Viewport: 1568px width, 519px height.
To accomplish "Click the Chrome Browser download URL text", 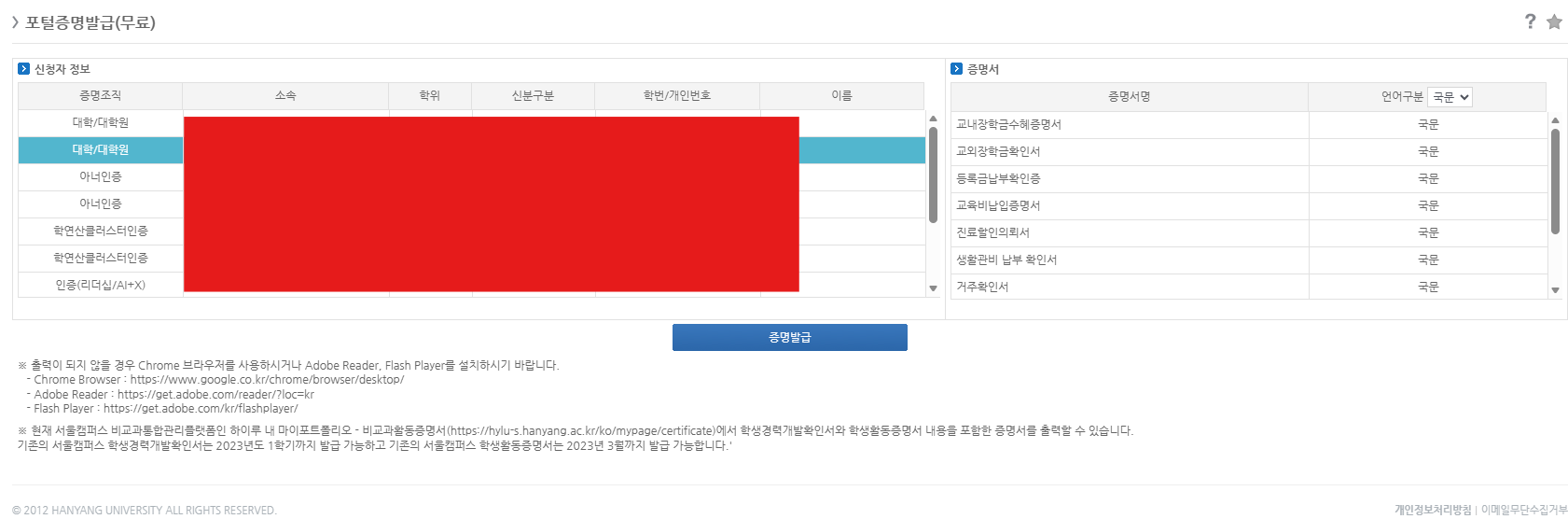I will (x=267, y=380).
